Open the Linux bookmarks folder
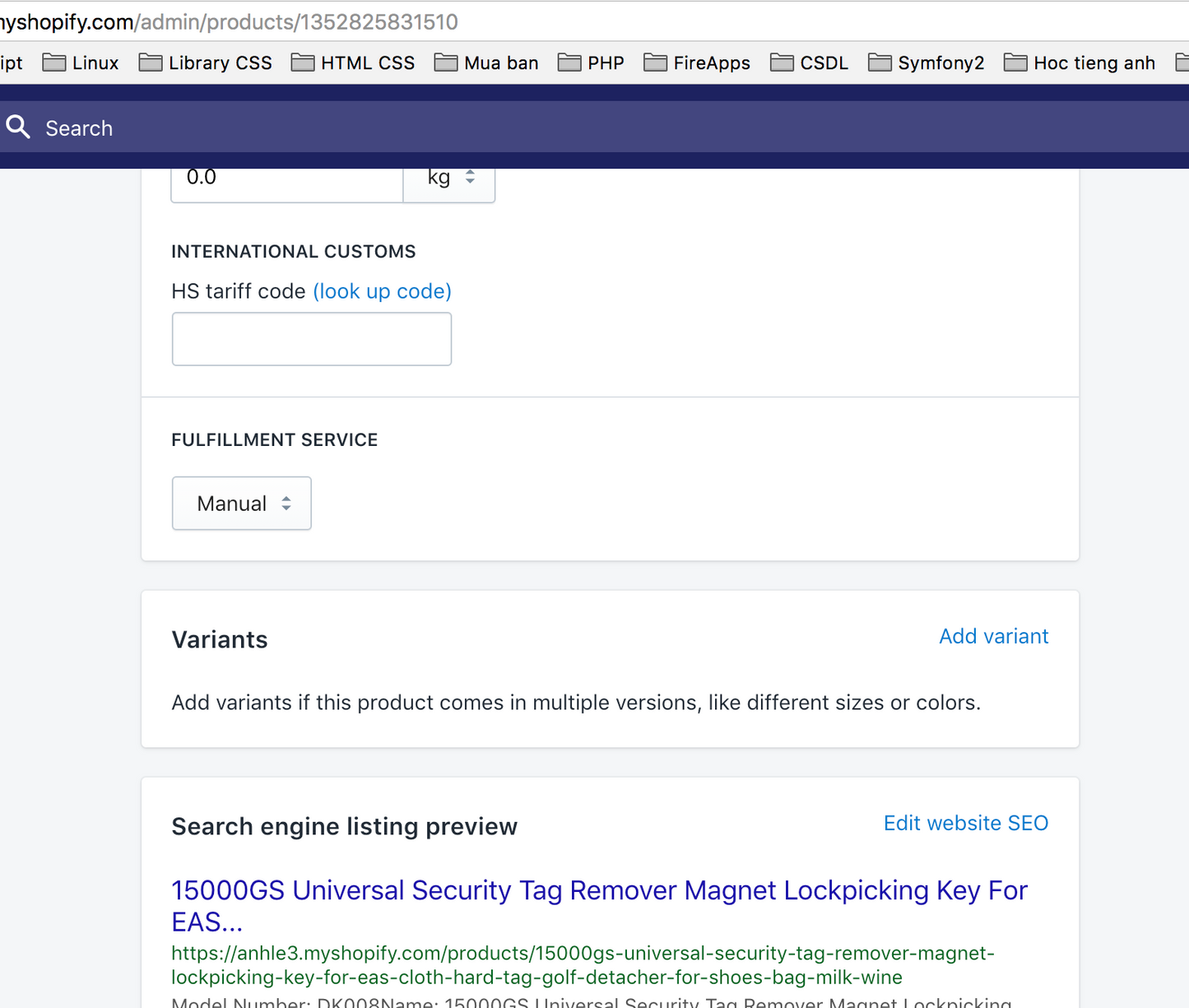Screen dimensions: 1189x1008 [x=81, y=63]
